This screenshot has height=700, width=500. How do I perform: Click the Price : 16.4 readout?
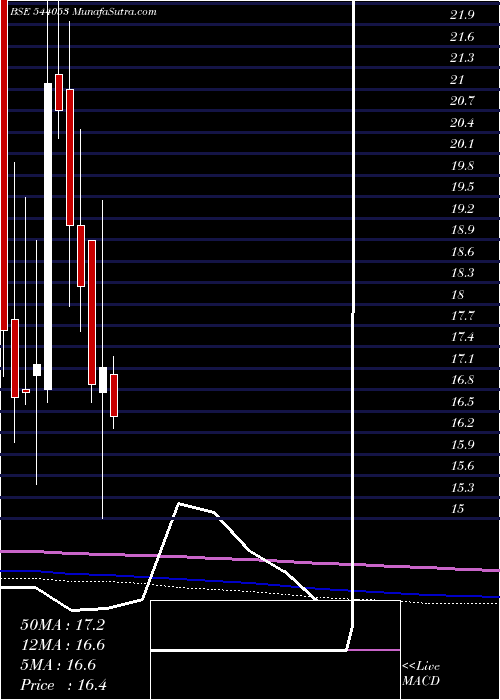coord(63,685)
